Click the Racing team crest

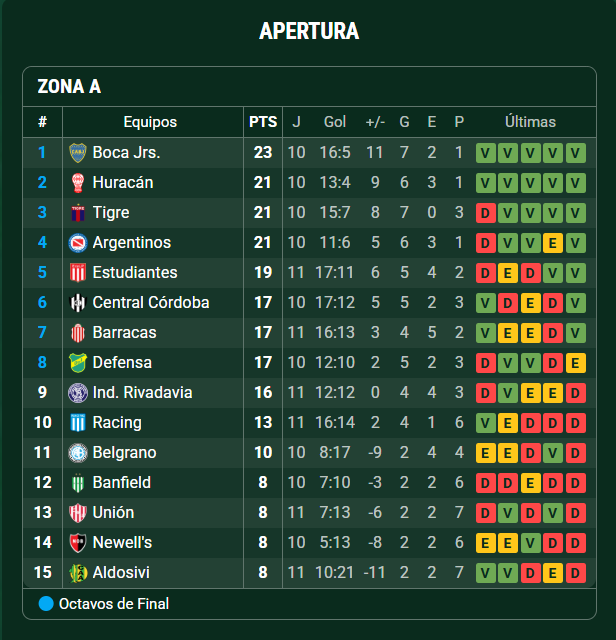click(77, 423)
